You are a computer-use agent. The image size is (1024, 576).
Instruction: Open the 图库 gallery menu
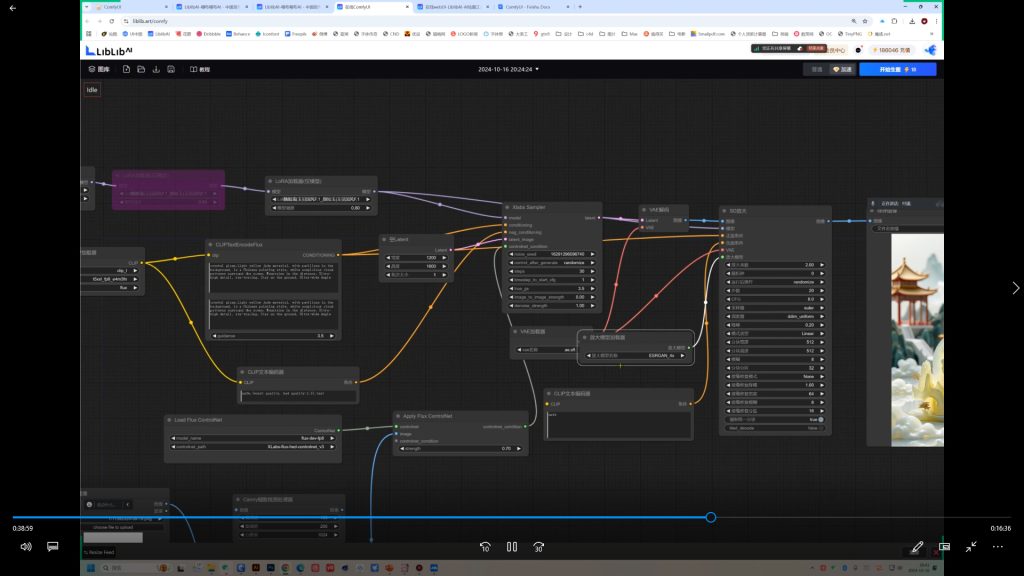tap(98, 70)
